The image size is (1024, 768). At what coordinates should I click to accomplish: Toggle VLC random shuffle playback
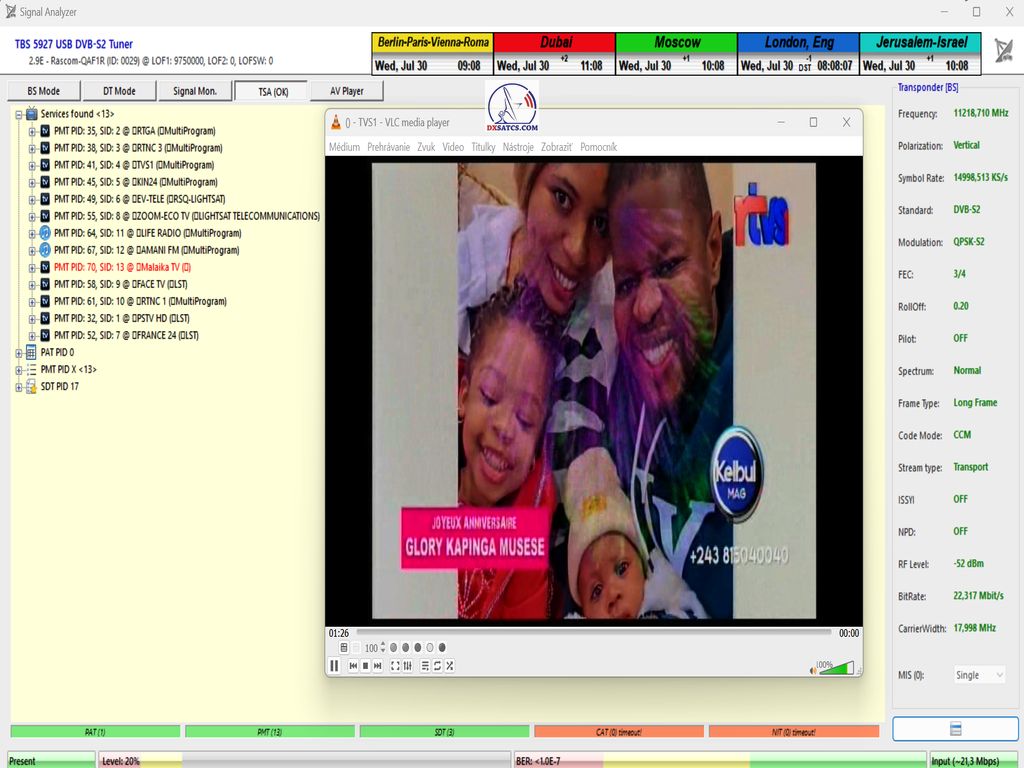(449, 666)
